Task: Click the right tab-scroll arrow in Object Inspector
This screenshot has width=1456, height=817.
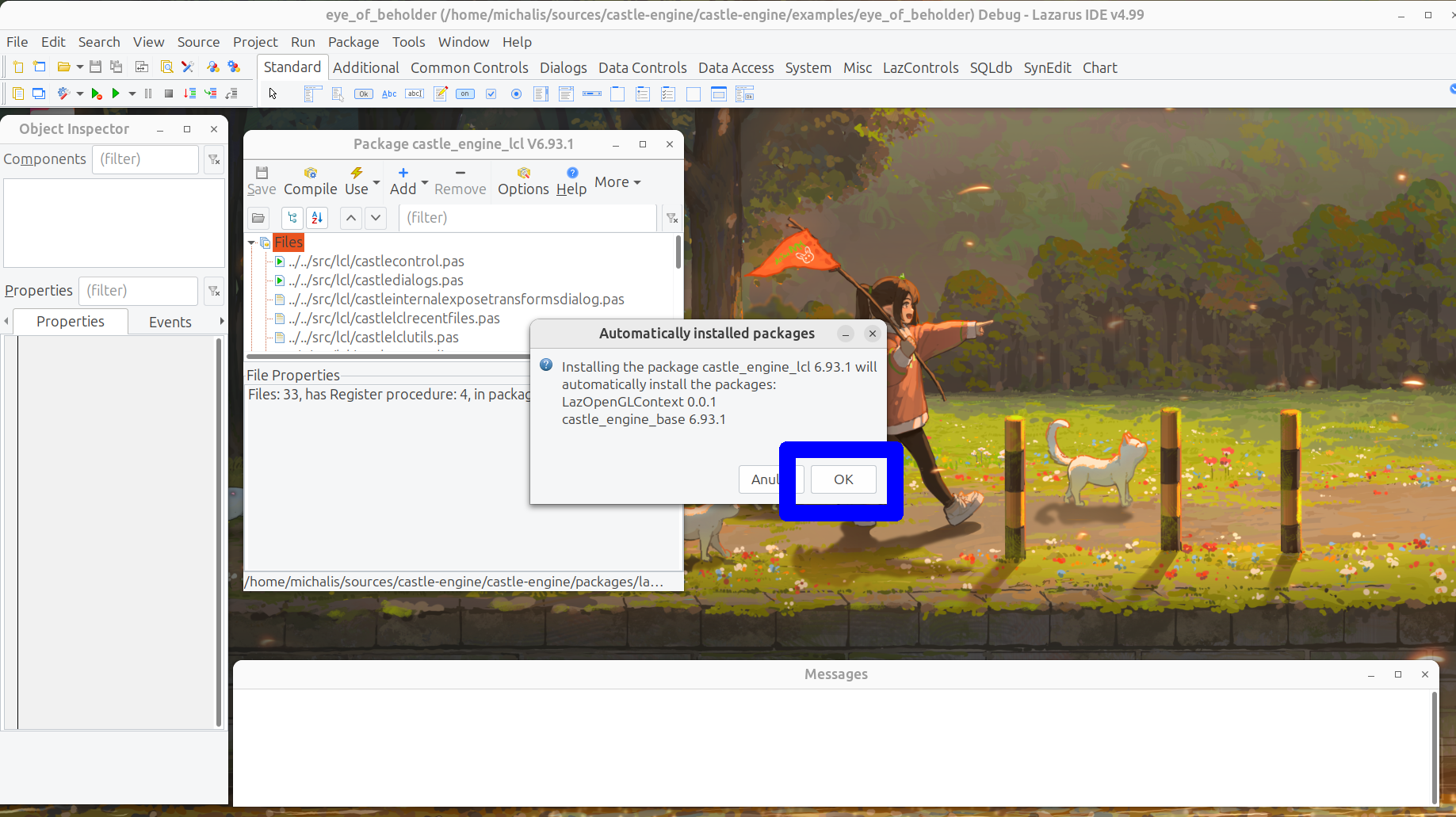Action: [x=222, y=321]
